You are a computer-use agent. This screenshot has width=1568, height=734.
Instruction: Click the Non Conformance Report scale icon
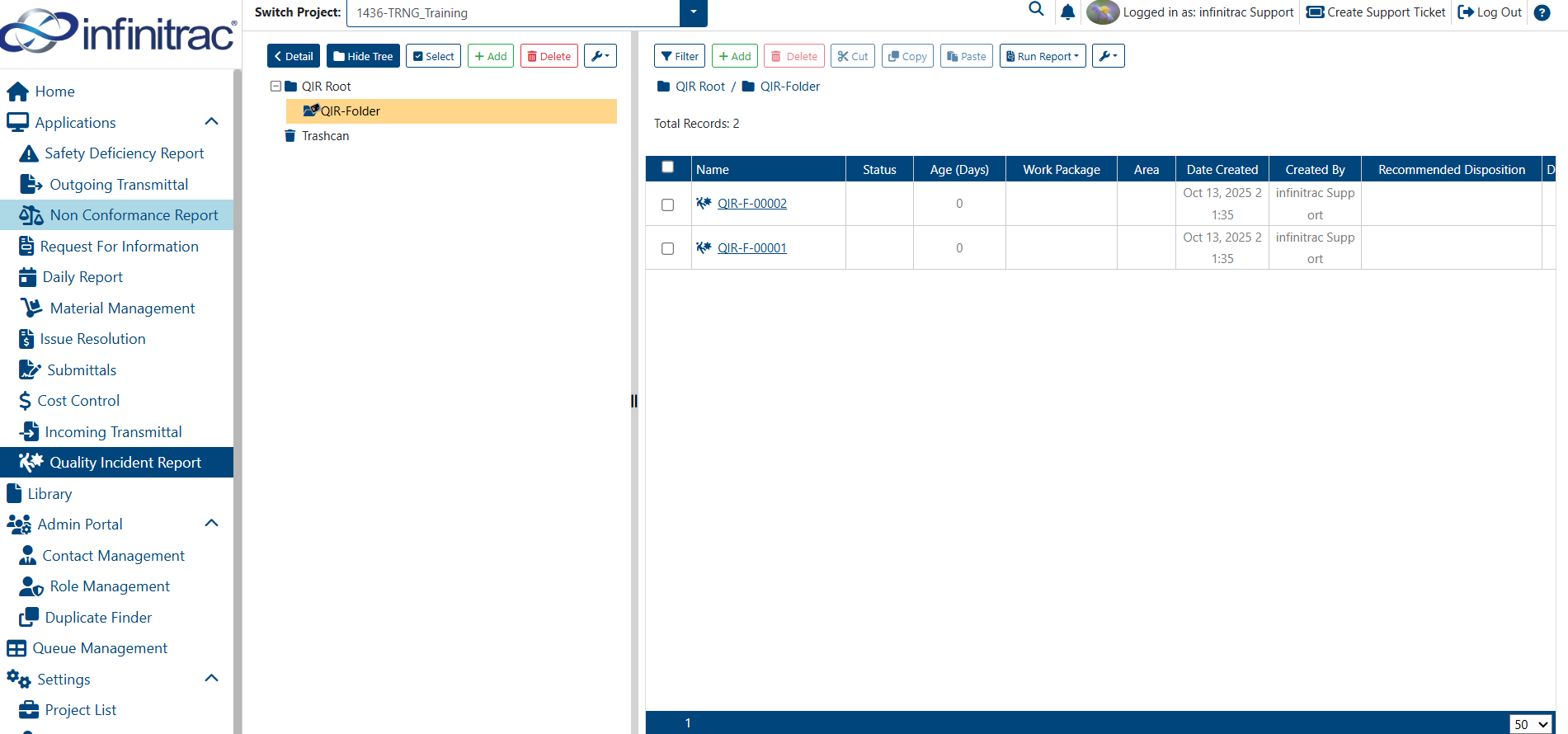pyautogui.click(x=31, y=215)
